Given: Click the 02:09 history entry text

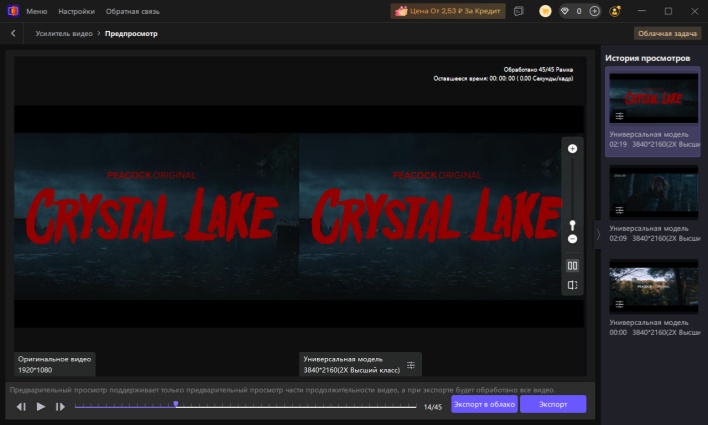Looking at the screenshot, I should click(x=654, y=234).
